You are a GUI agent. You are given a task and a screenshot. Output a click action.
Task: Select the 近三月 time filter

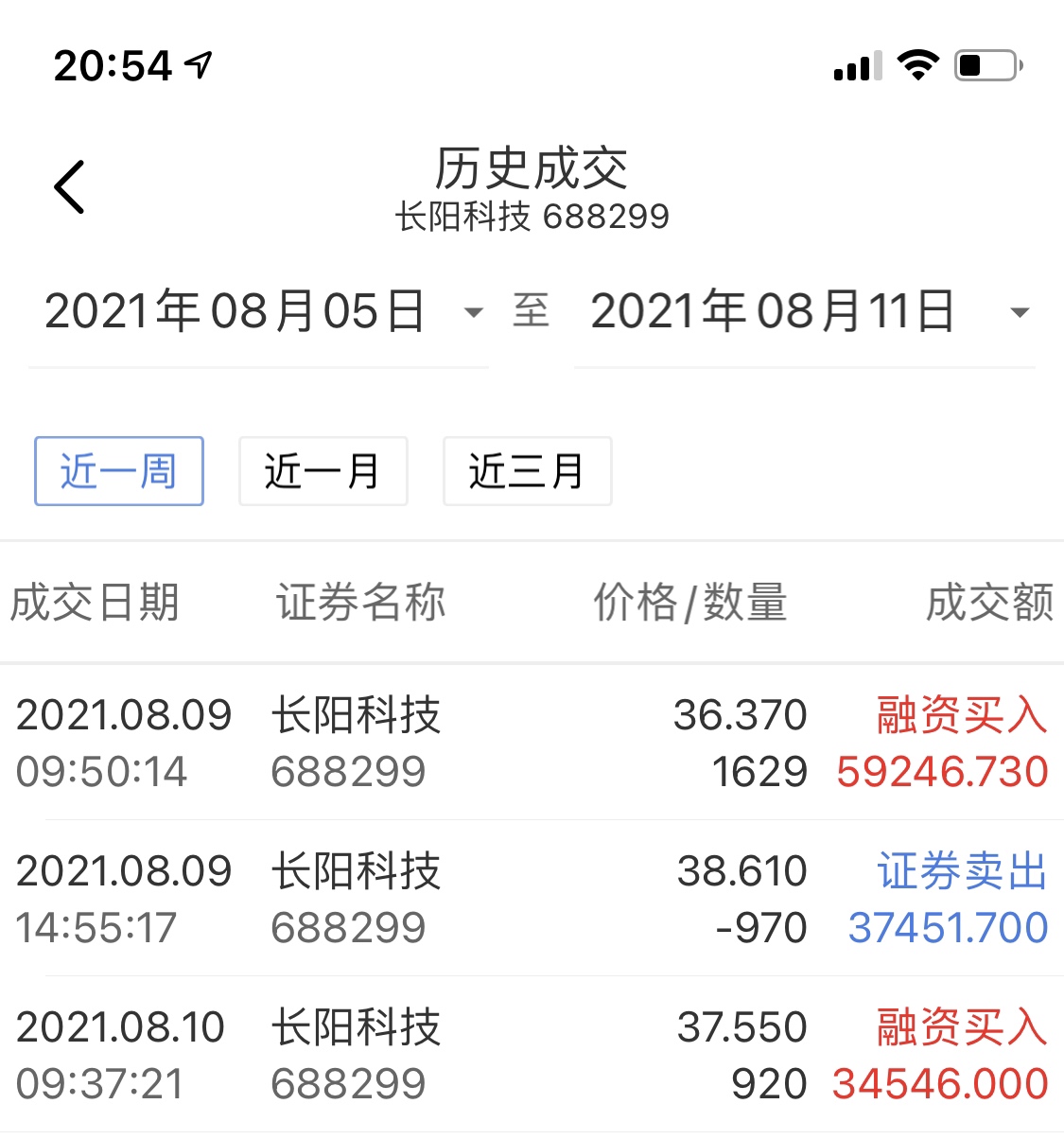point(527,471)
